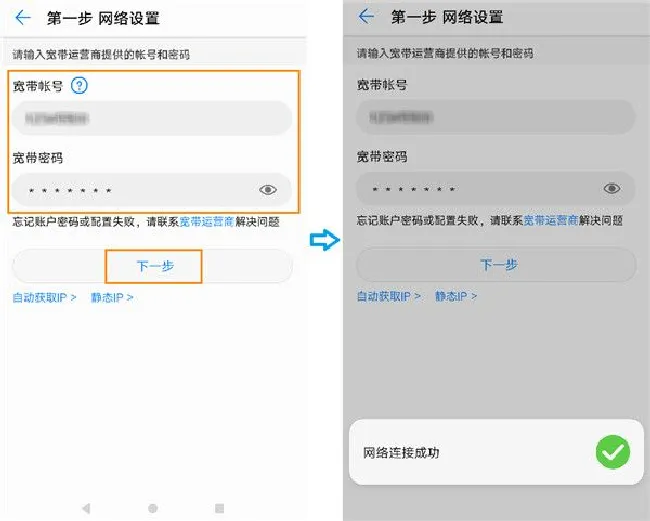The height and width of the screenshot is (521, 650).
Task: Click right screen title 第一步 网络设置
Action: [x=447, y=17]
